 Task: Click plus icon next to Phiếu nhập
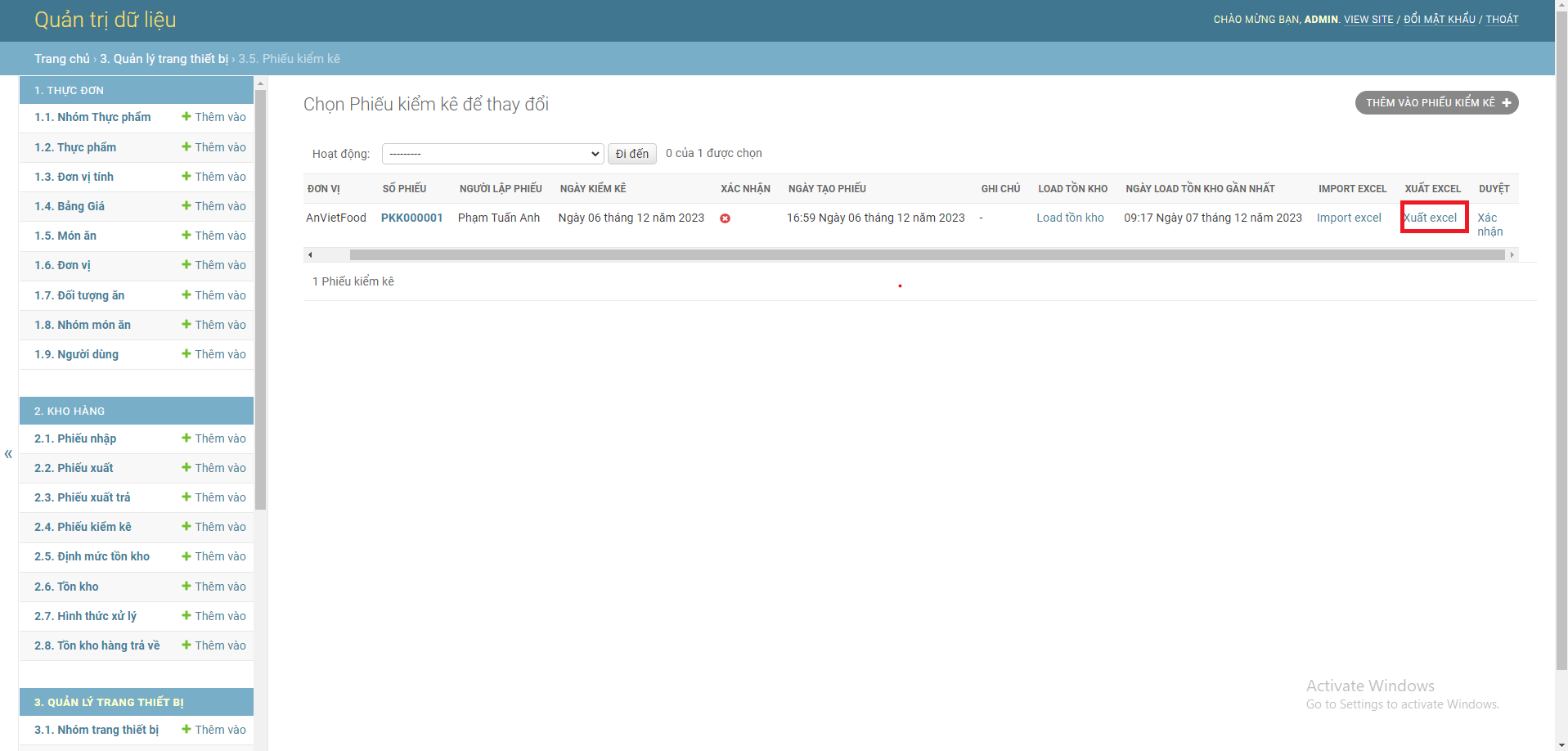point(186,438)
